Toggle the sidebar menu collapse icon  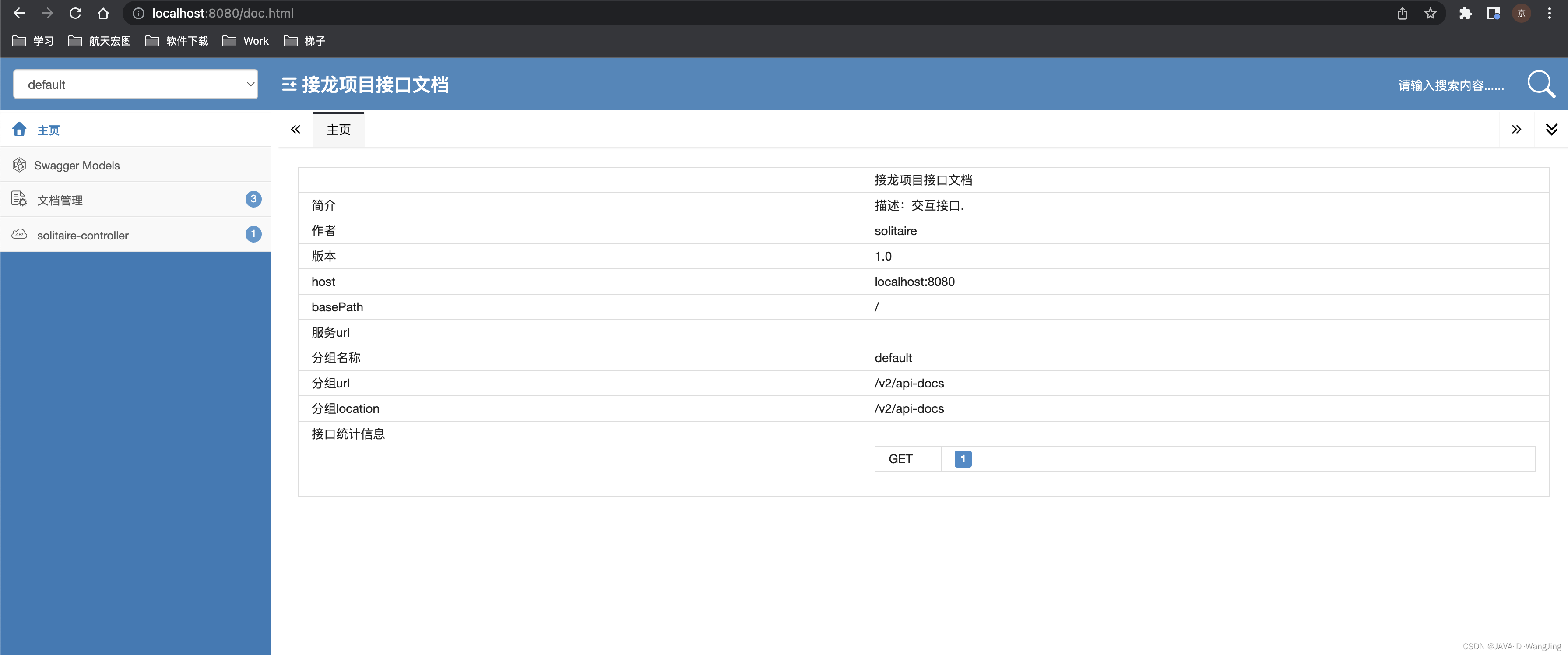(289, 85)
